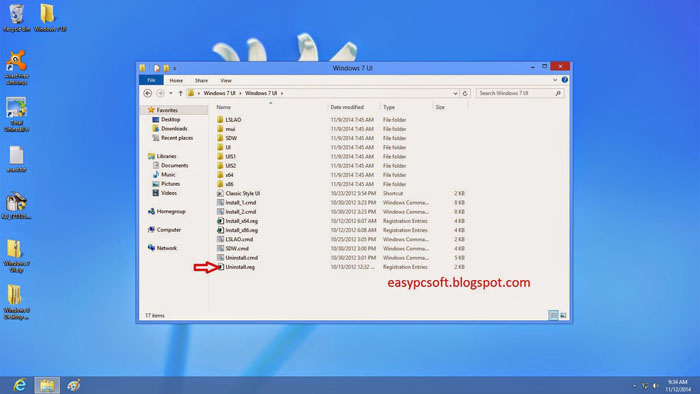Viewport: 700px width, 394px height.
Task: Go up one folder level
Action: (180, 93)
